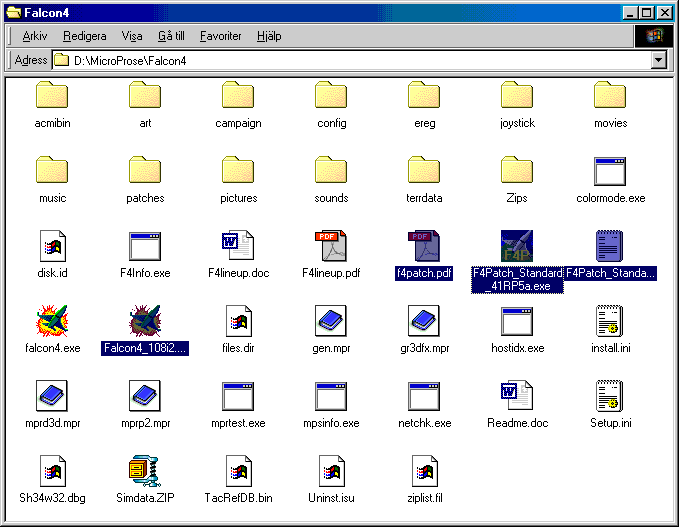This screenshot has height=527, width=679.
Task: Select Simdata.ZIP archive icon
Action: [x=145, y=471]
